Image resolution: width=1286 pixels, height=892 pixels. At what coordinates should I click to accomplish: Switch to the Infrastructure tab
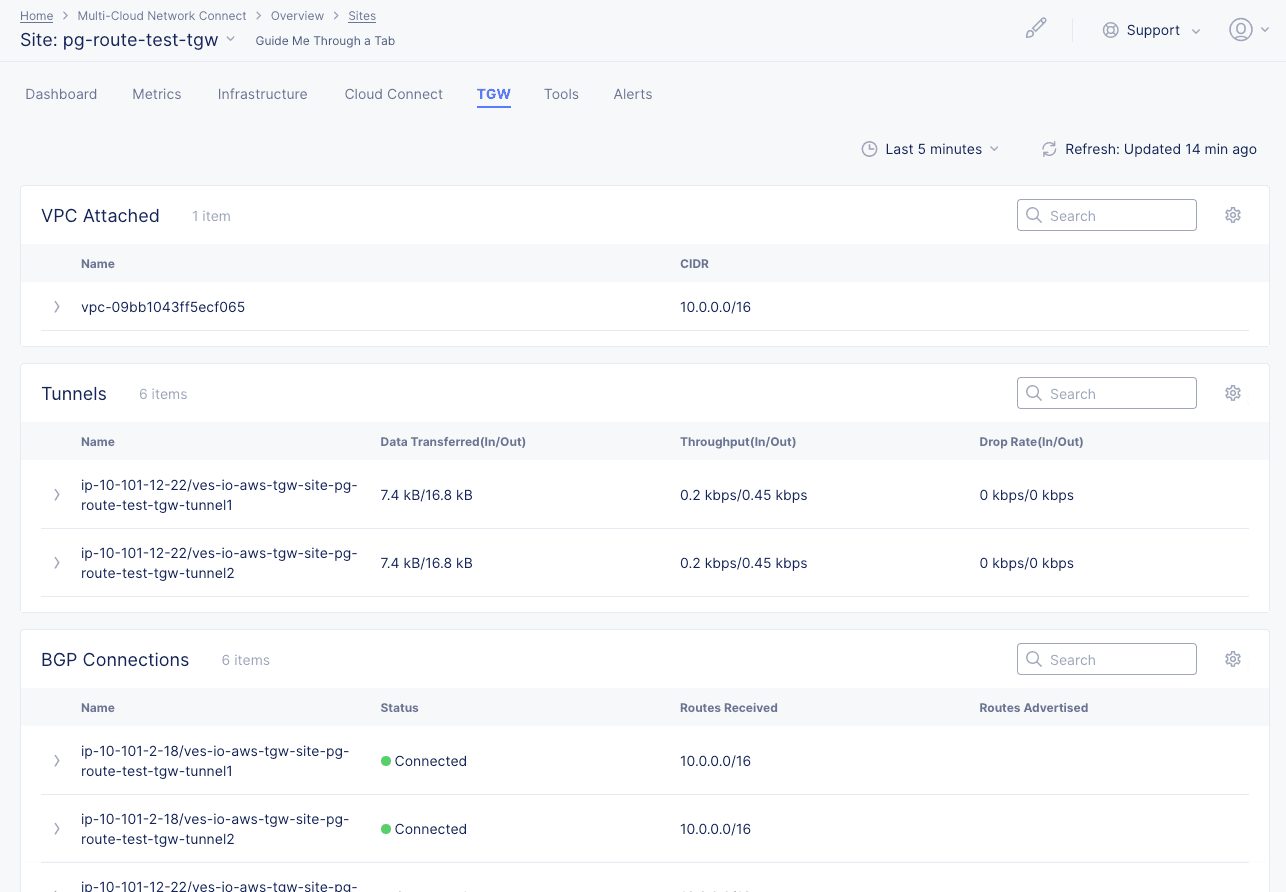point(263,94)
